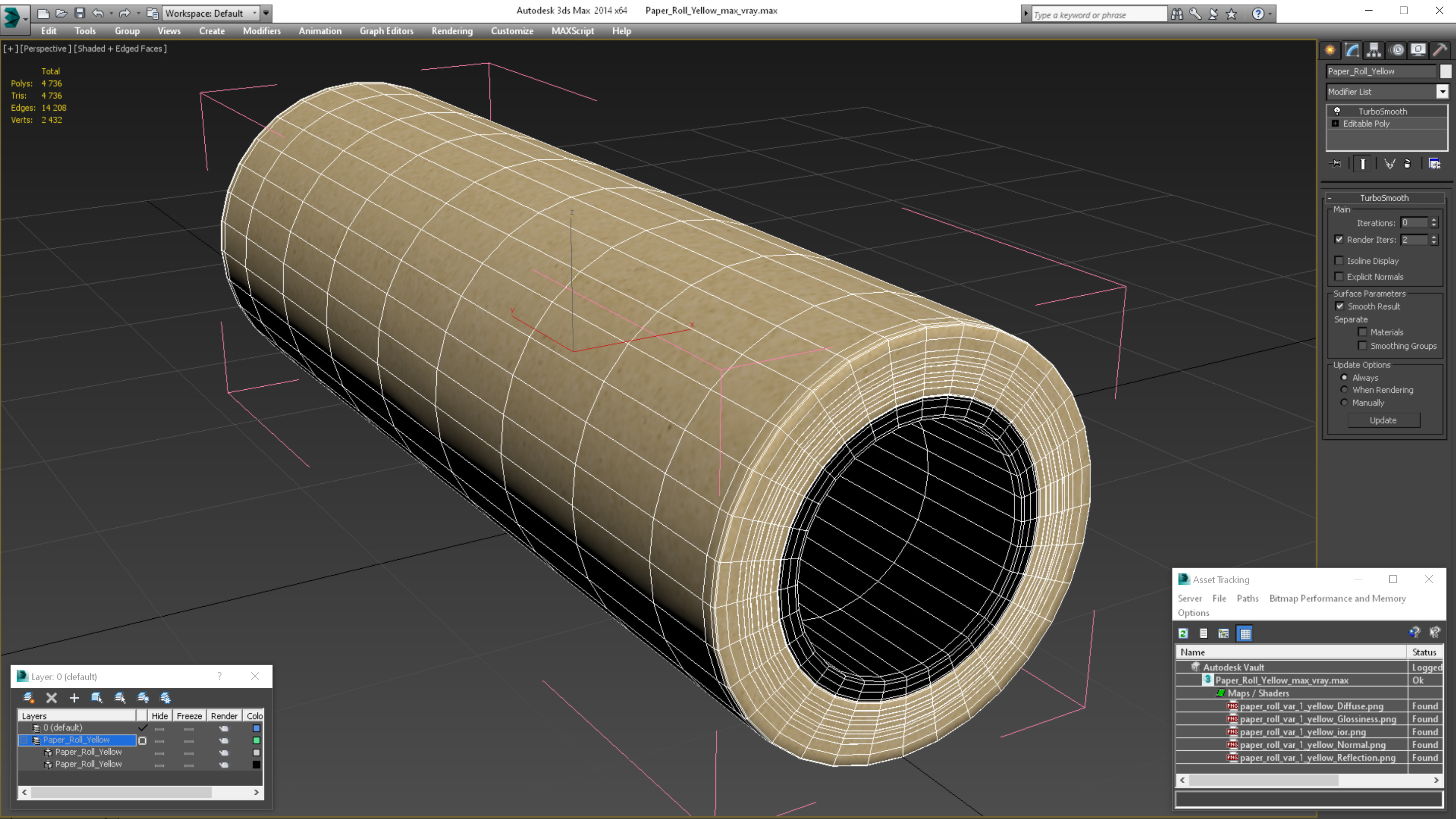
Task: Open the Customize menu
Action: 512,31
